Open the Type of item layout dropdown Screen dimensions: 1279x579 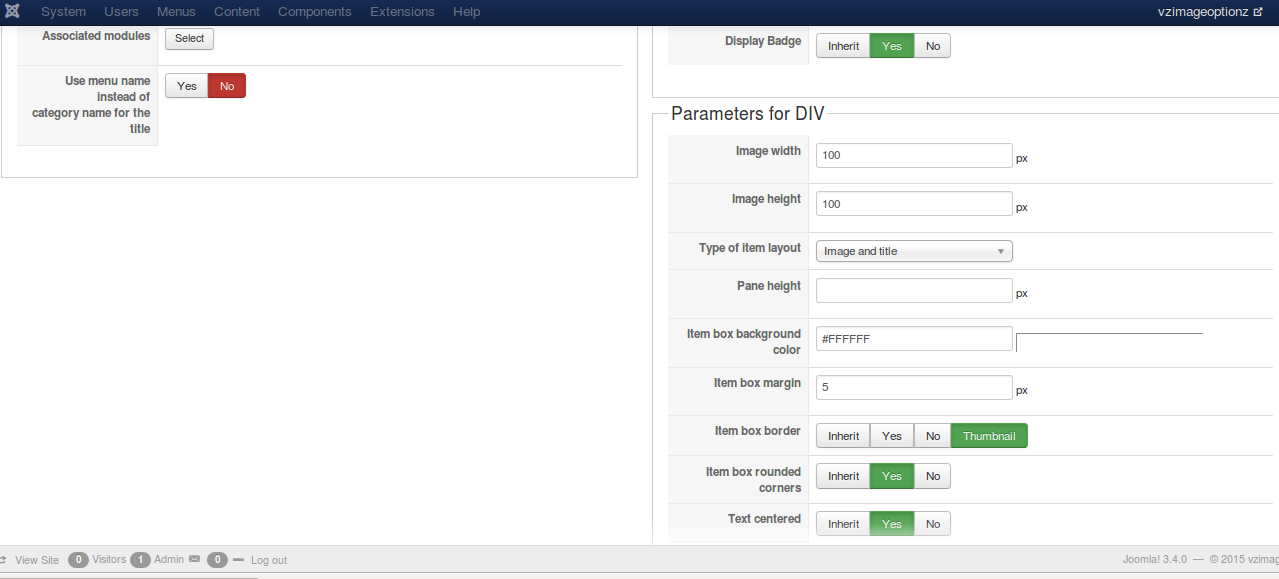pos(914,251)
